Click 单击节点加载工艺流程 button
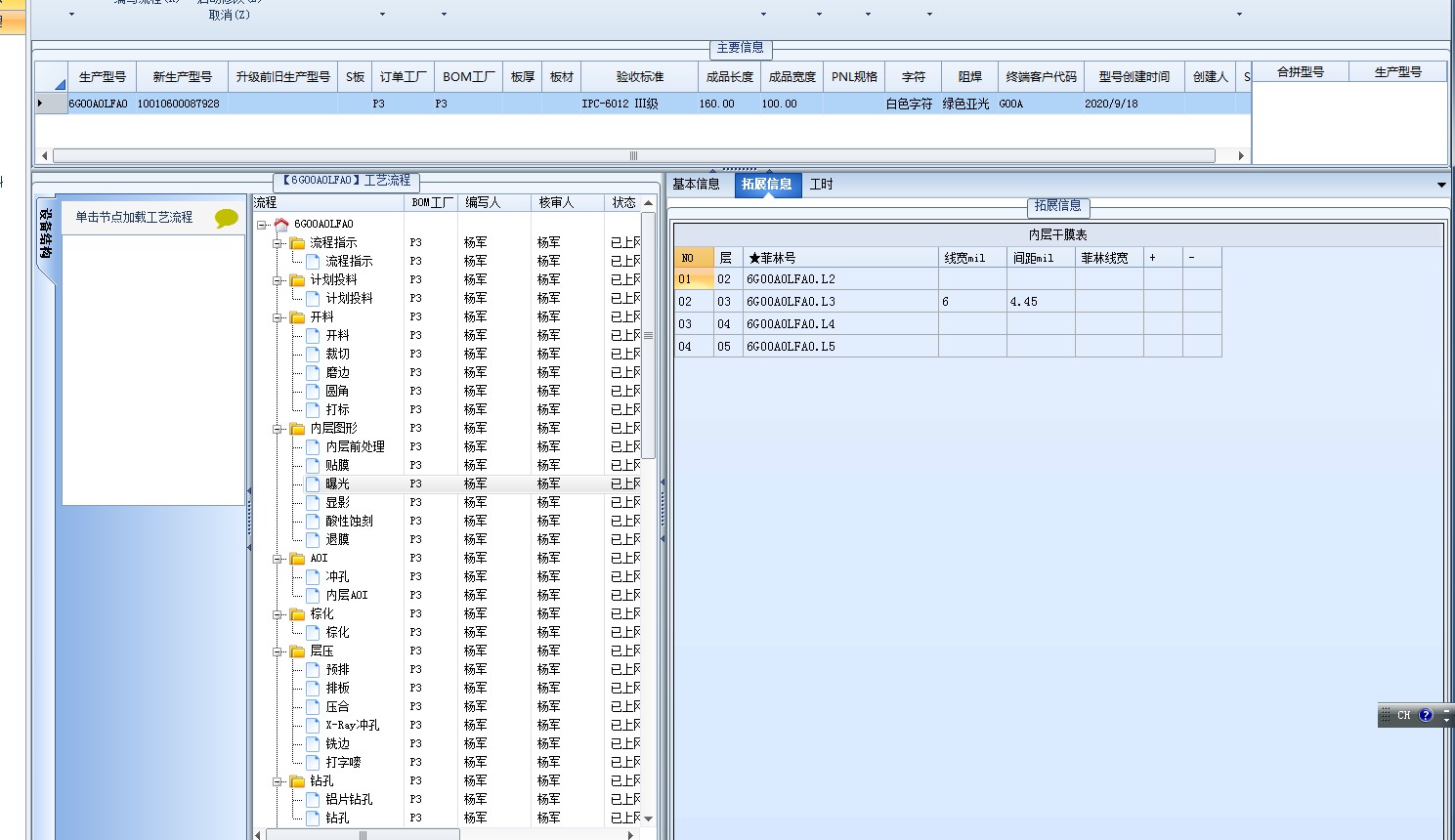 click(x=134, y=217)
